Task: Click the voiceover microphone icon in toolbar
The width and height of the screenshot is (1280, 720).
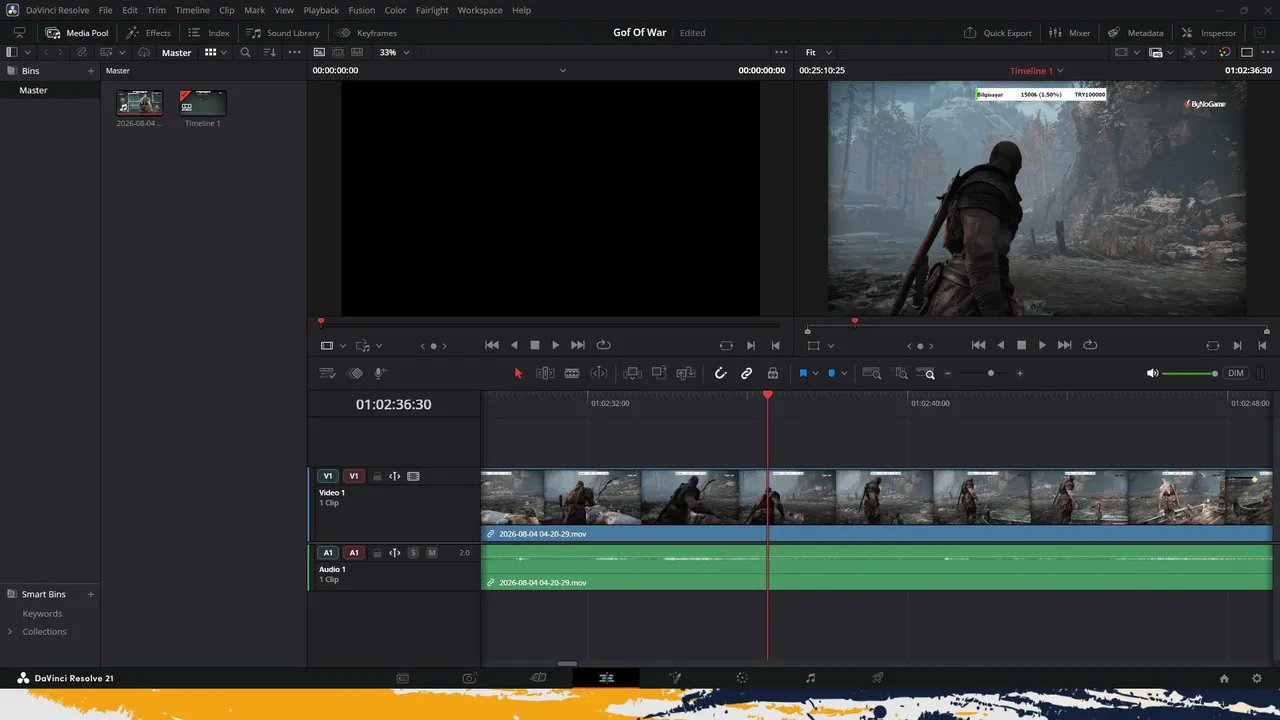Action: coord(380,373)
